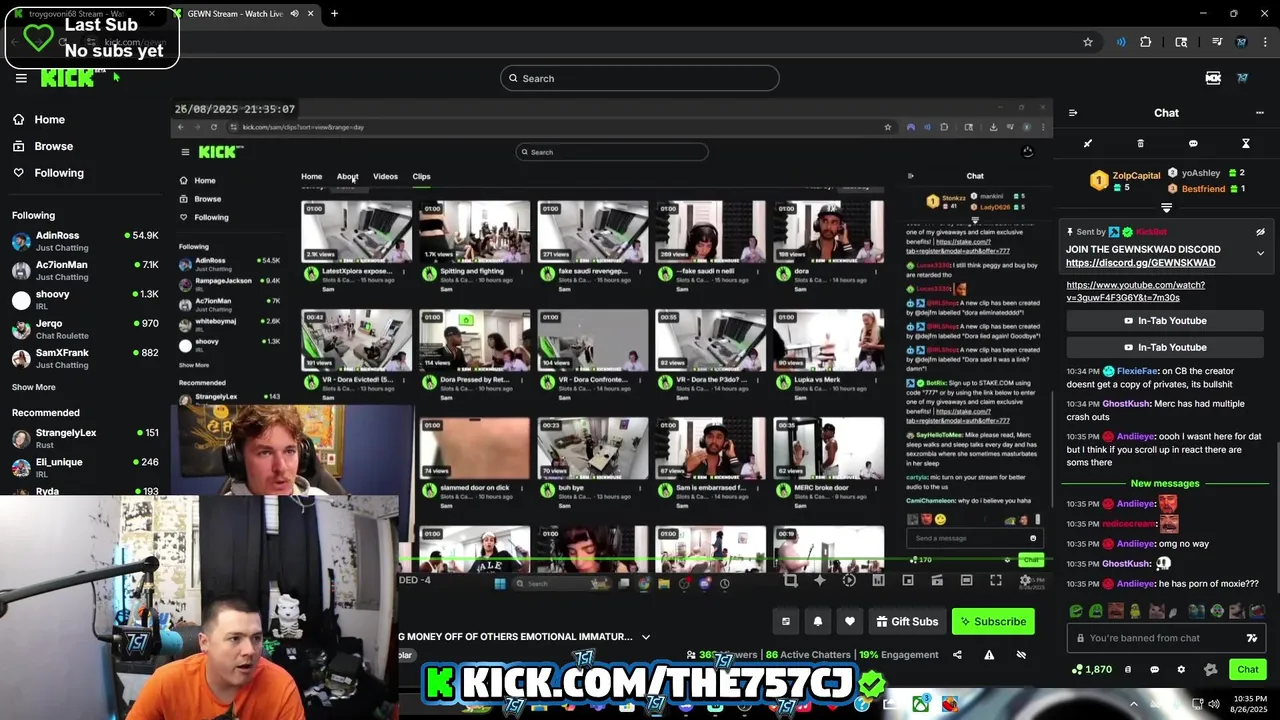Click the hourglass icon in chat toolbar
Image resolution: width=1280 pixels, height=720 pixels.
pos(1245,144)
